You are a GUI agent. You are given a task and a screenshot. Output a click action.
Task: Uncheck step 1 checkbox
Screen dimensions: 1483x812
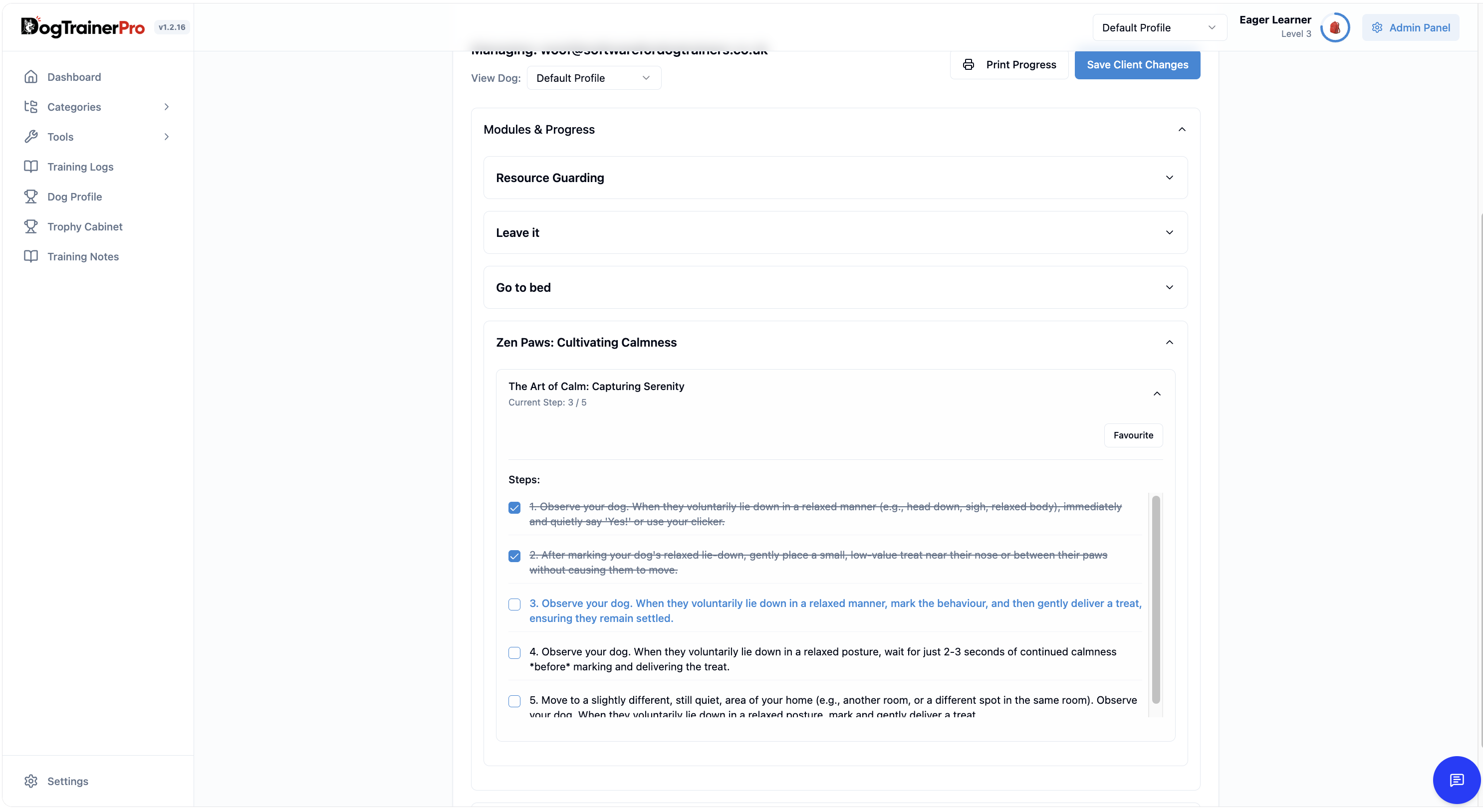pyautogui.click(x=514, y=508)
